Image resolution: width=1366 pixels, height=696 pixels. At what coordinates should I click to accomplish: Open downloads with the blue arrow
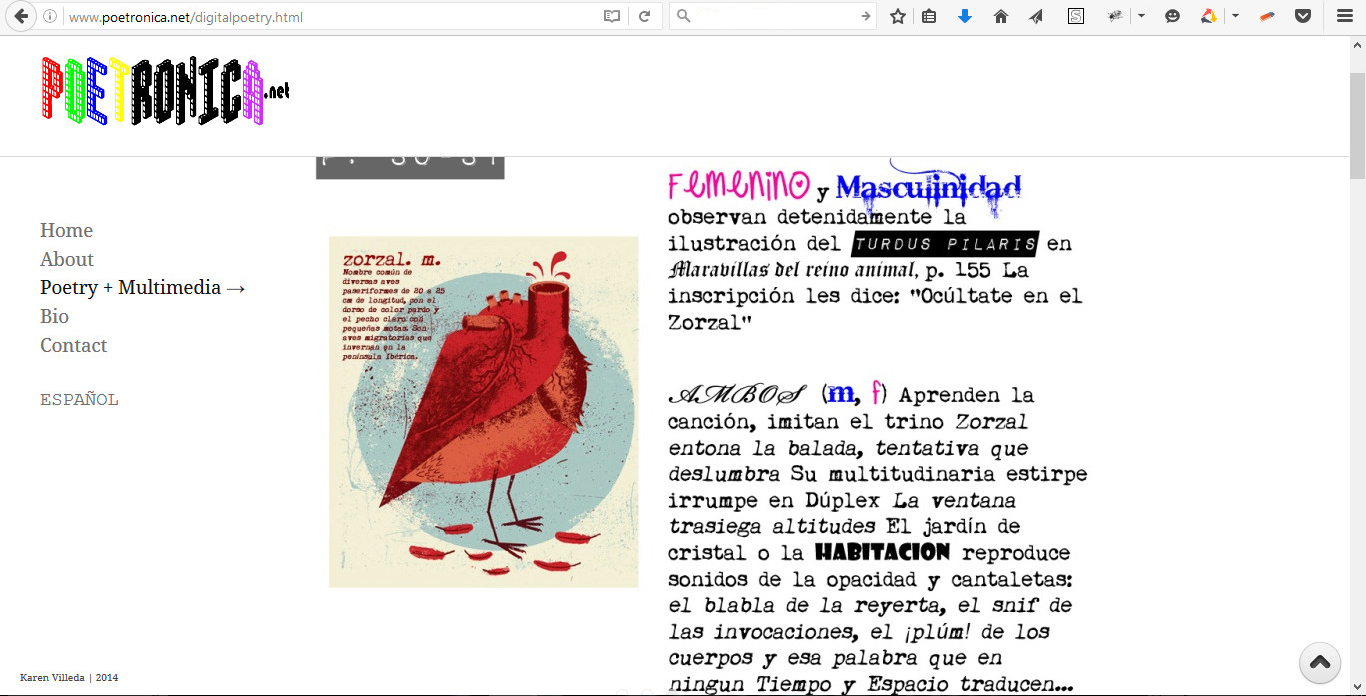point(965,17)
